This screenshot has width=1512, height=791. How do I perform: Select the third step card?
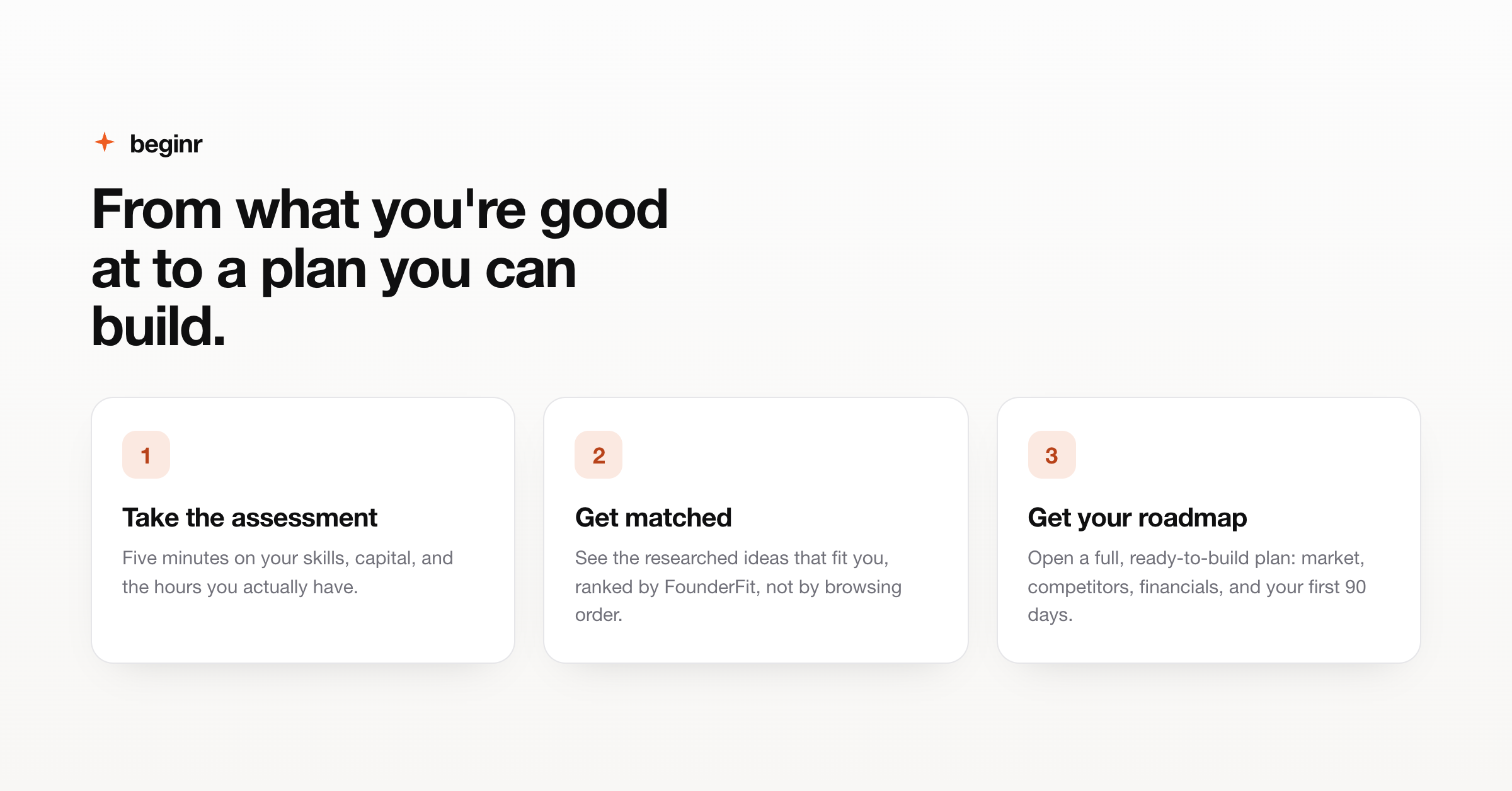(1209, 530)
